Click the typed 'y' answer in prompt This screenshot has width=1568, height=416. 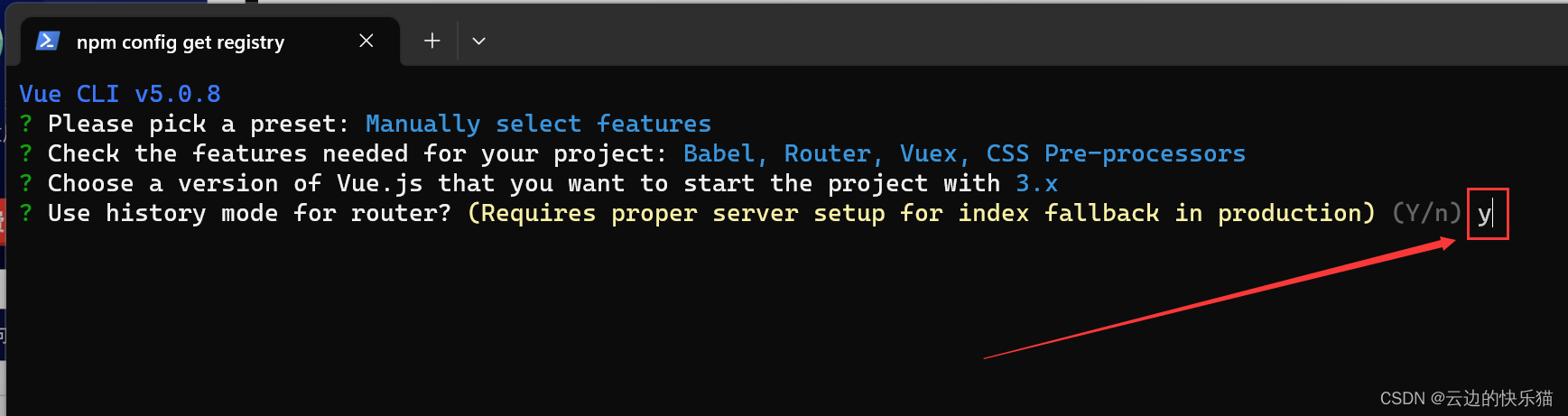point(1484,214)
